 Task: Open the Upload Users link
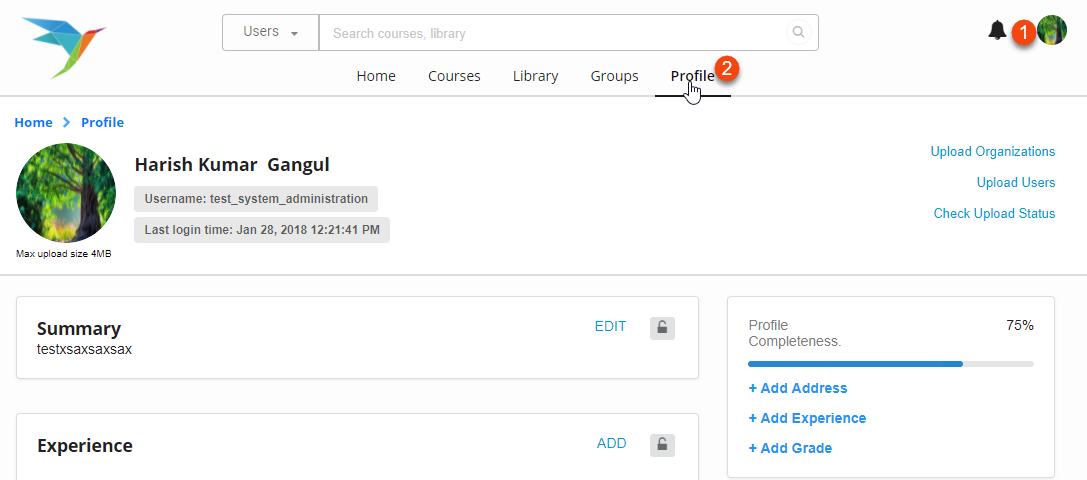click(x=1015, y=182)
